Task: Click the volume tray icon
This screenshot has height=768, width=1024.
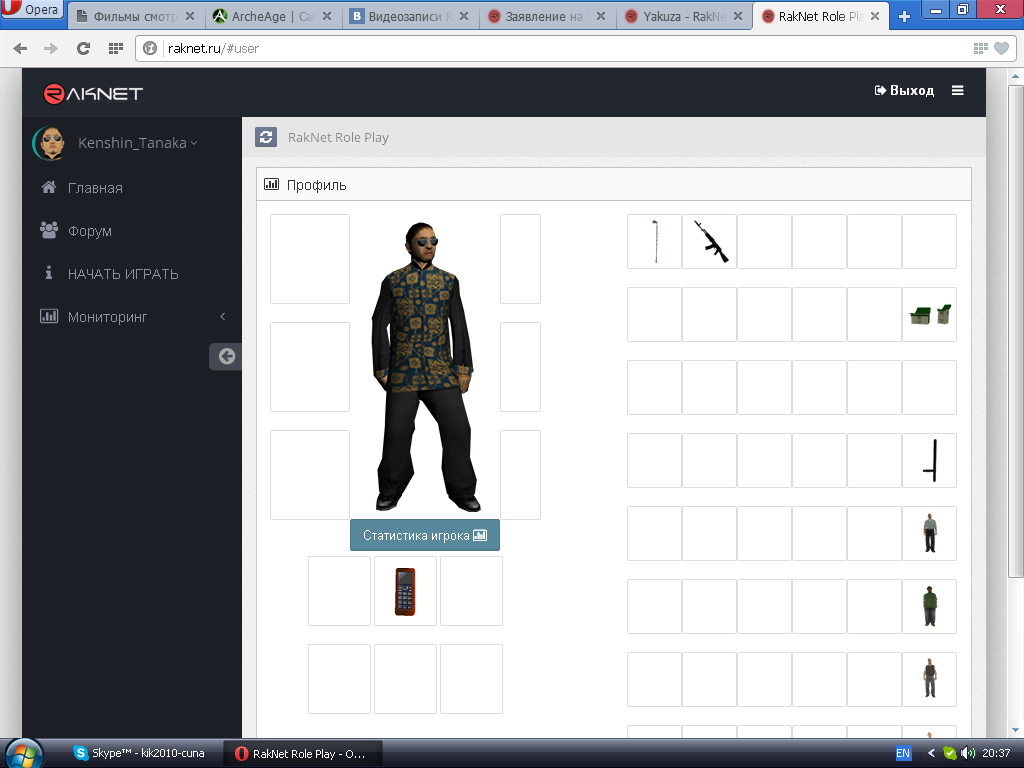Action: tap(968, 754)
